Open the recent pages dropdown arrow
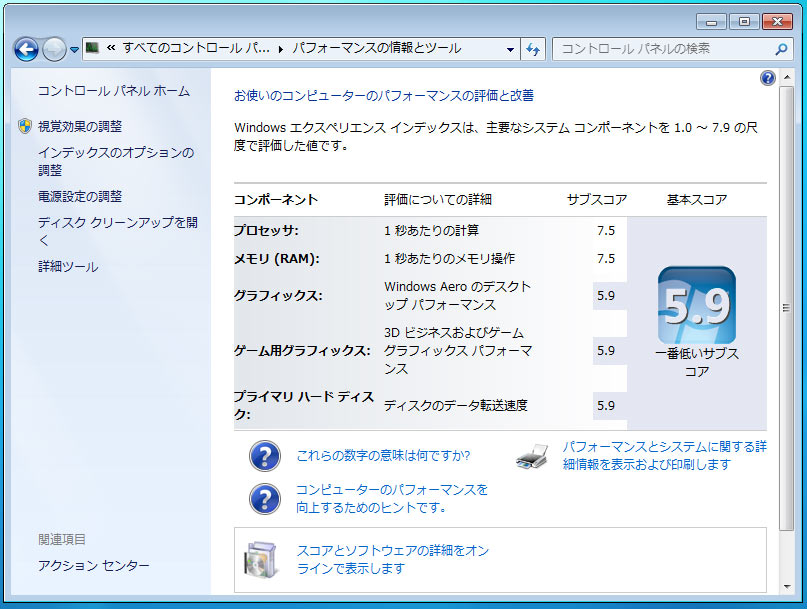 74,49
